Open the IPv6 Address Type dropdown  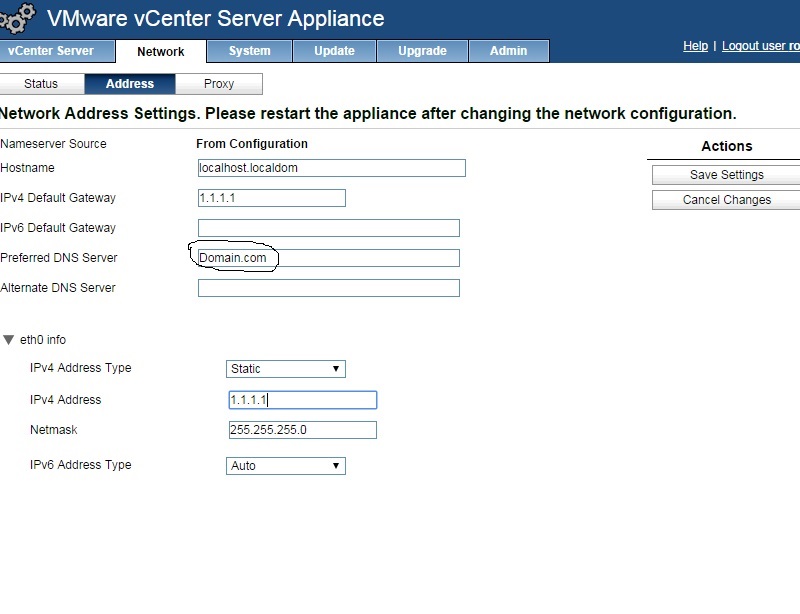[286, 466]
